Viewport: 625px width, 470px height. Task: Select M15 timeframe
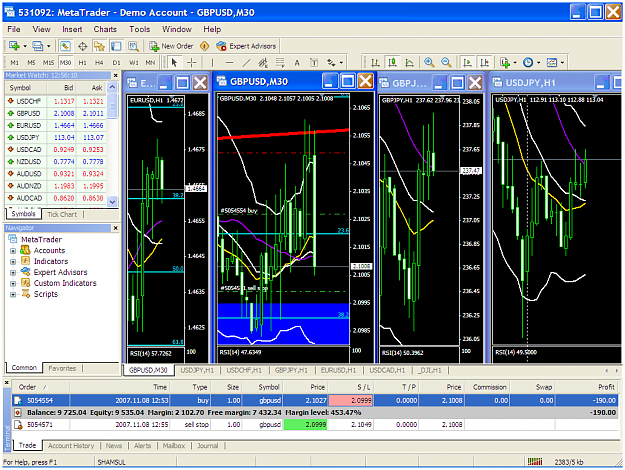[48, 63]
